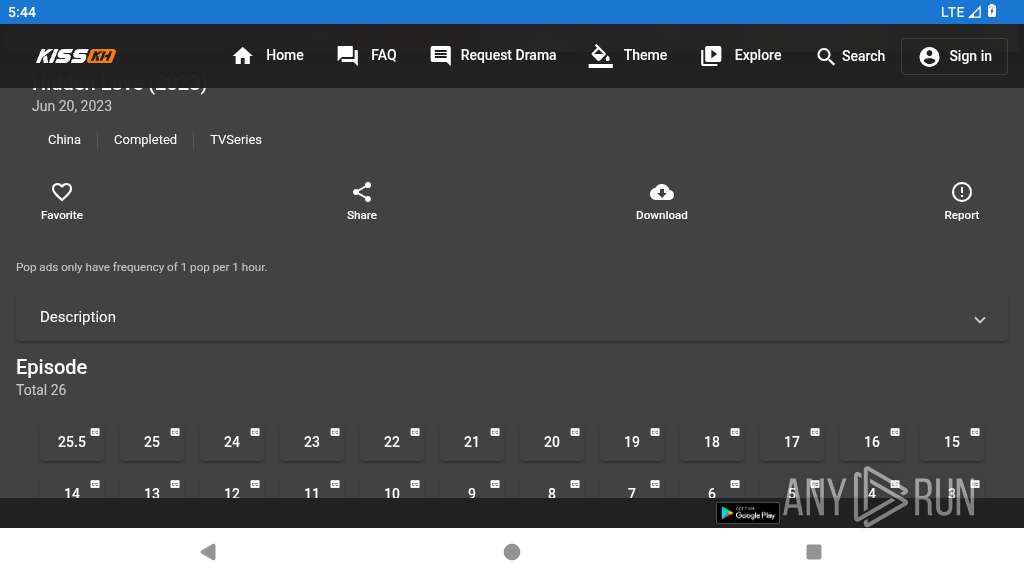Expand the Description panel

(512, 317)
